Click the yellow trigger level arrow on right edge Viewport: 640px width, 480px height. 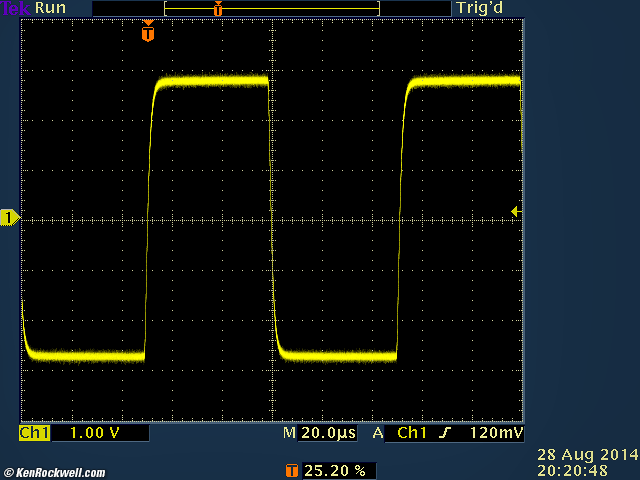pyautogui.click(x=514, y=211)
